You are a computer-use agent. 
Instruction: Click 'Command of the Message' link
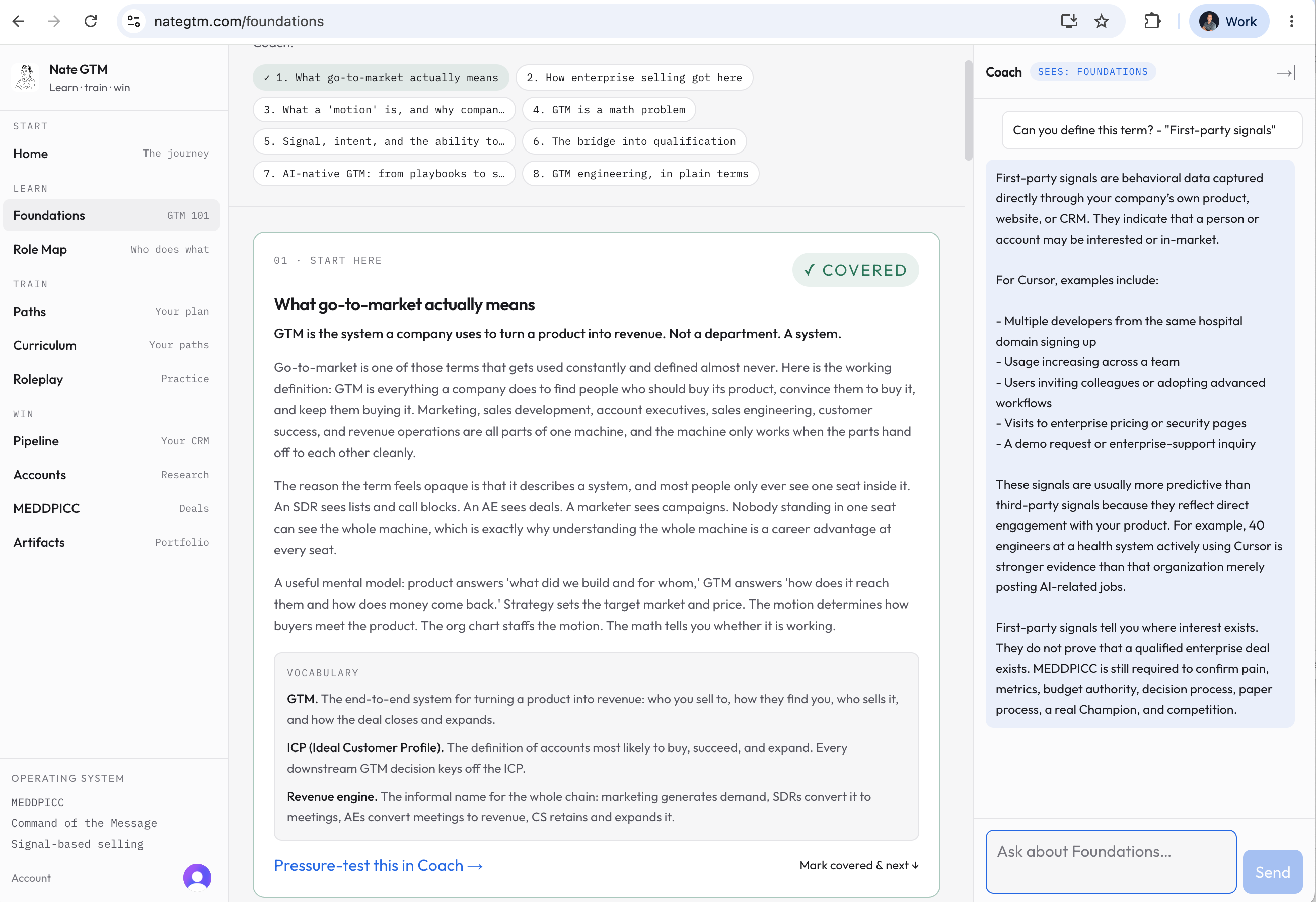[x=84, y=823]
